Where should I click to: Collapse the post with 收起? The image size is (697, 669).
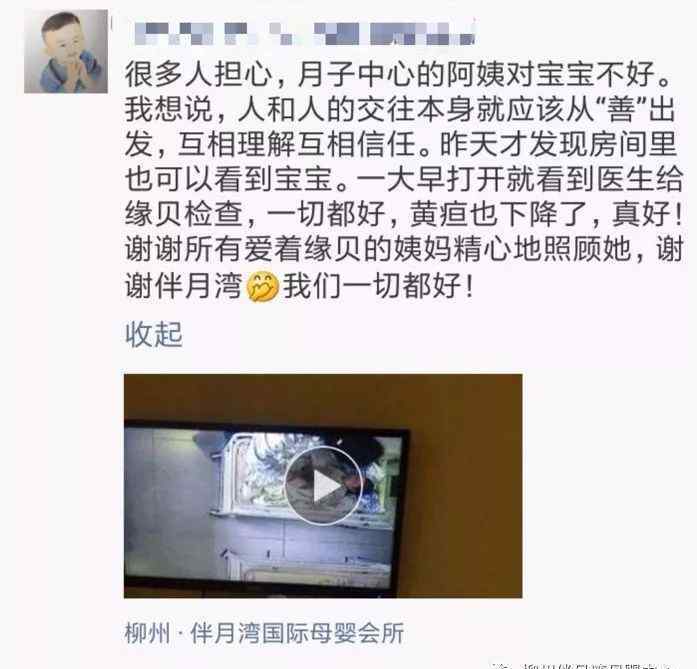pyautogui.click(x=154, y=334)
